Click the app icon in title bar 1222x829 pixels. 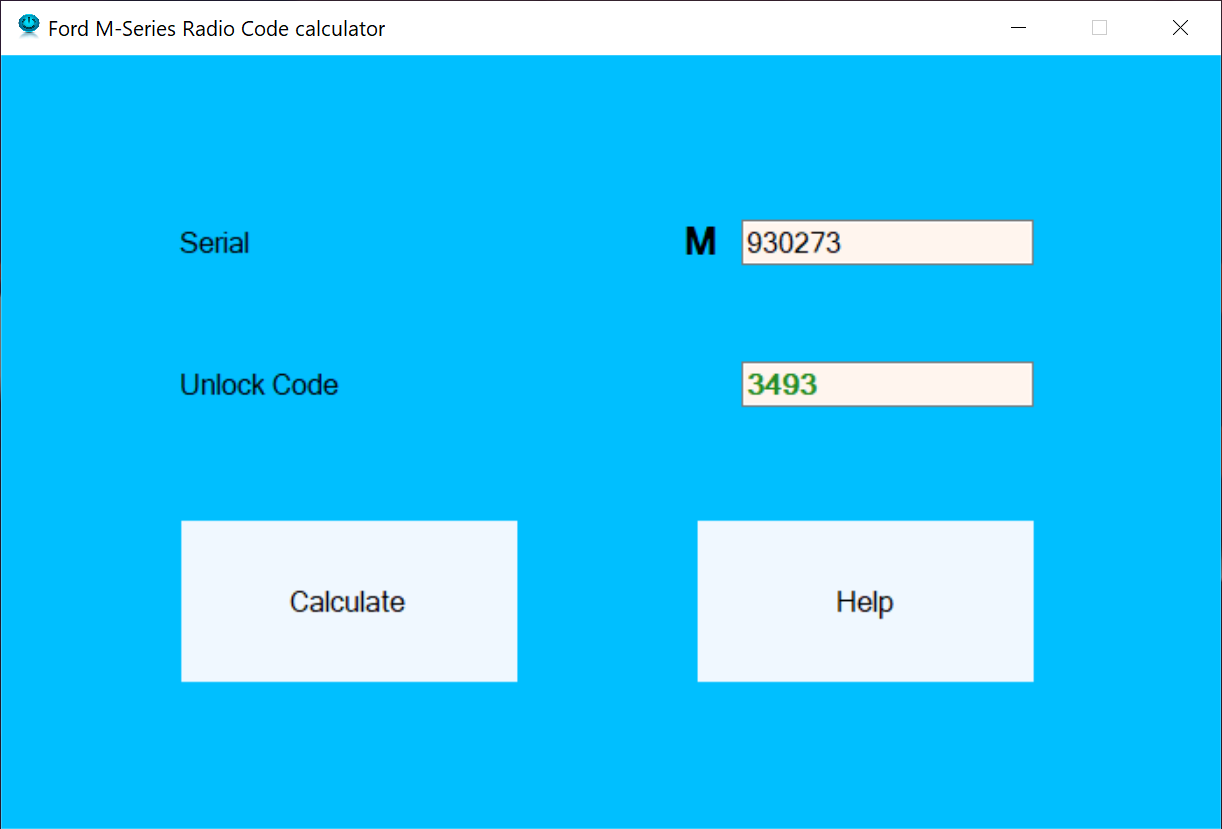tap(29, 27)
